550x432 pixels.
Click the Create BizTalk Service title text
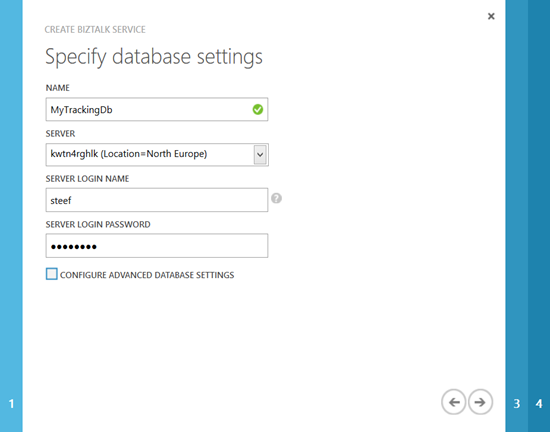95,29
